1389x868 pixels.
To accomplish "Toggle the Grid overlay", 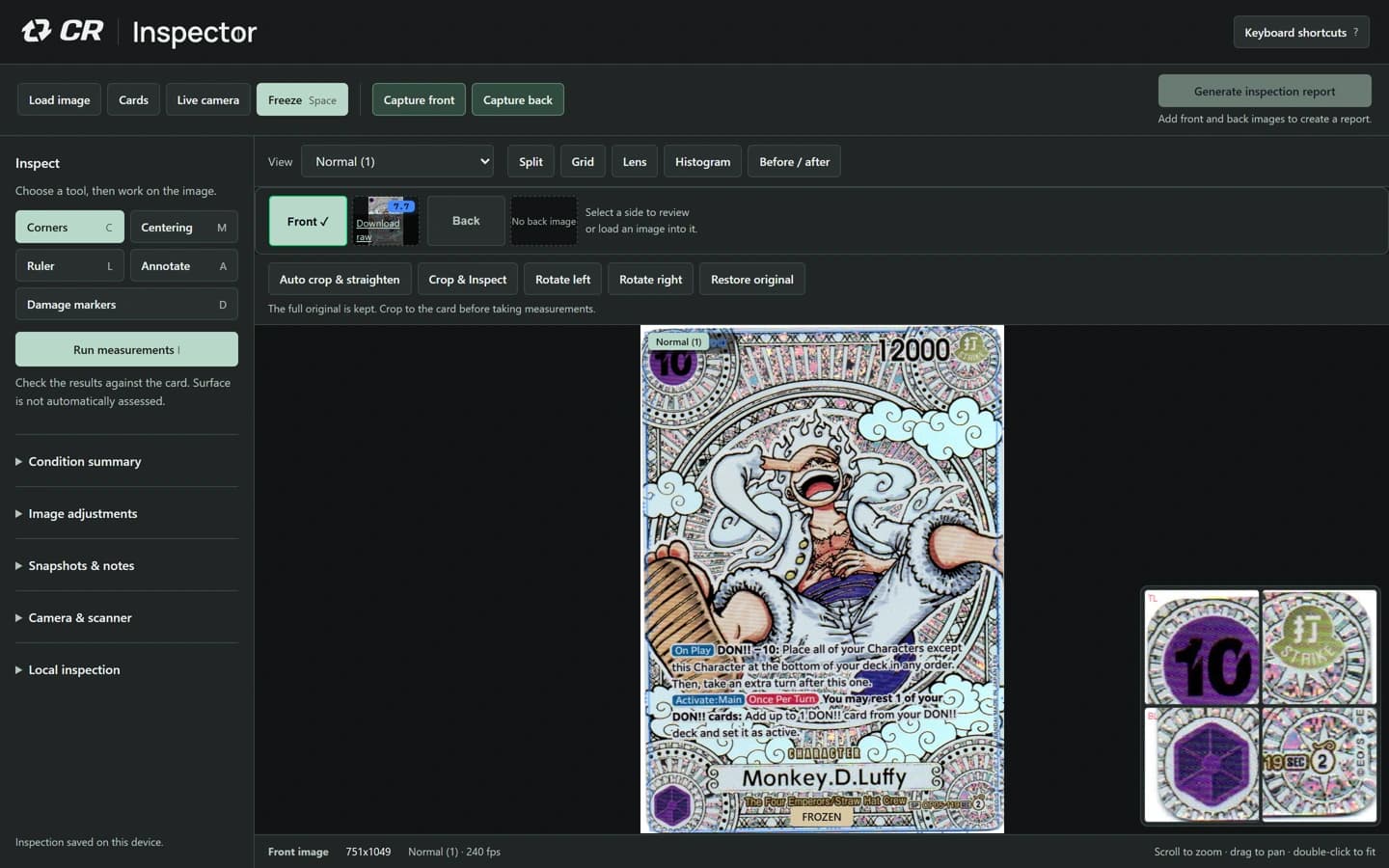I will click(x=583, y=161).
